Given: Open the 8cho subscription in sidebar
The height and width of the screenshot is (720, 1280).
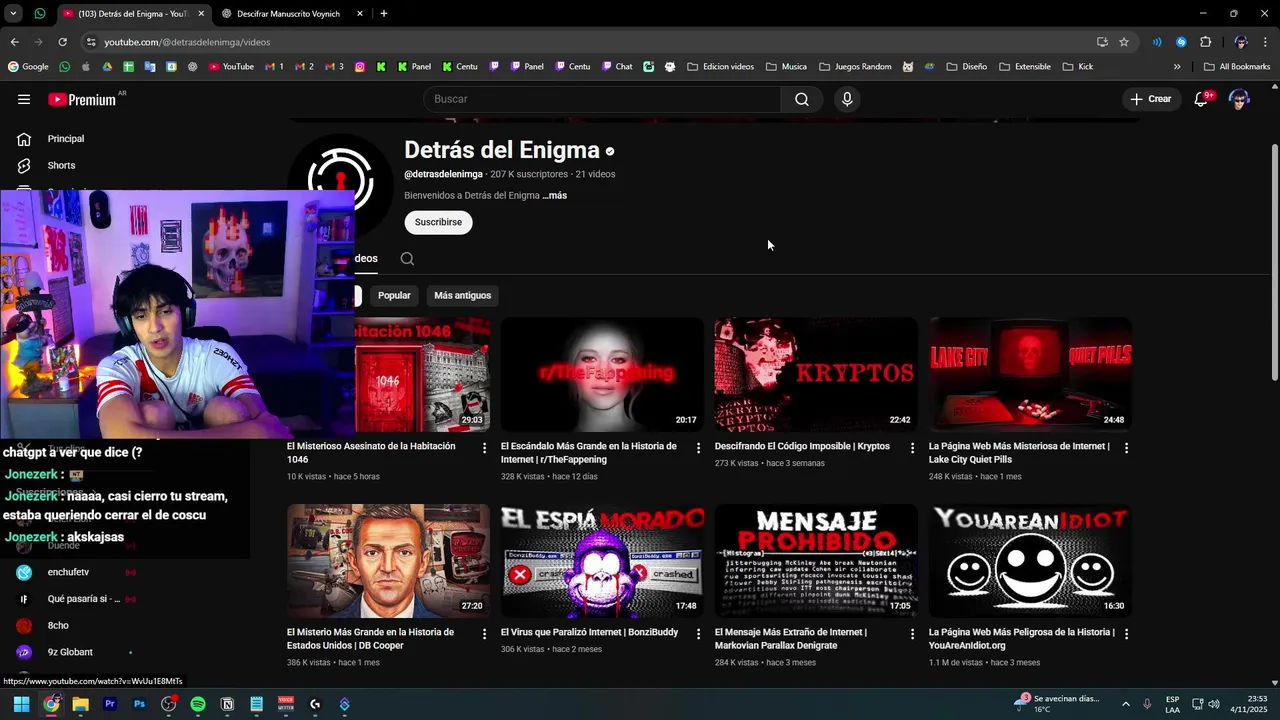Looking at the screenshot, I should point(58,626).
